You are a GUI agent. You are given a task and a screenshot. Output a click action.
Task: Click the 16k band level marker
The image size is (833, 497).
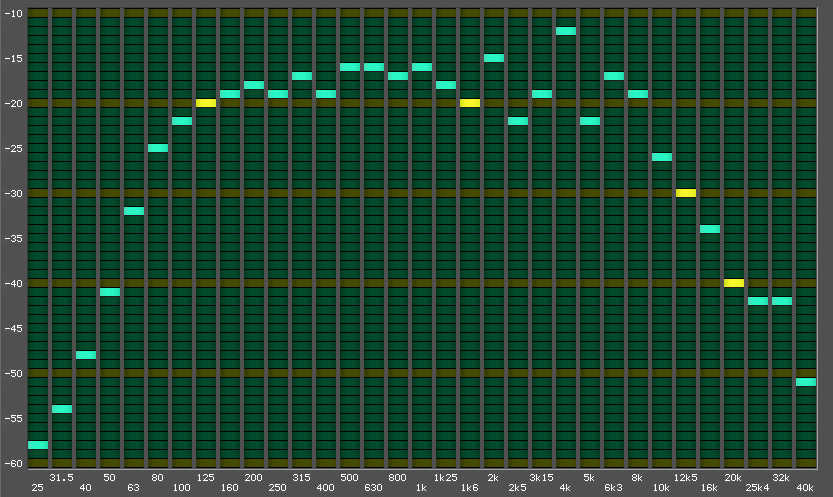click(710, 229)
